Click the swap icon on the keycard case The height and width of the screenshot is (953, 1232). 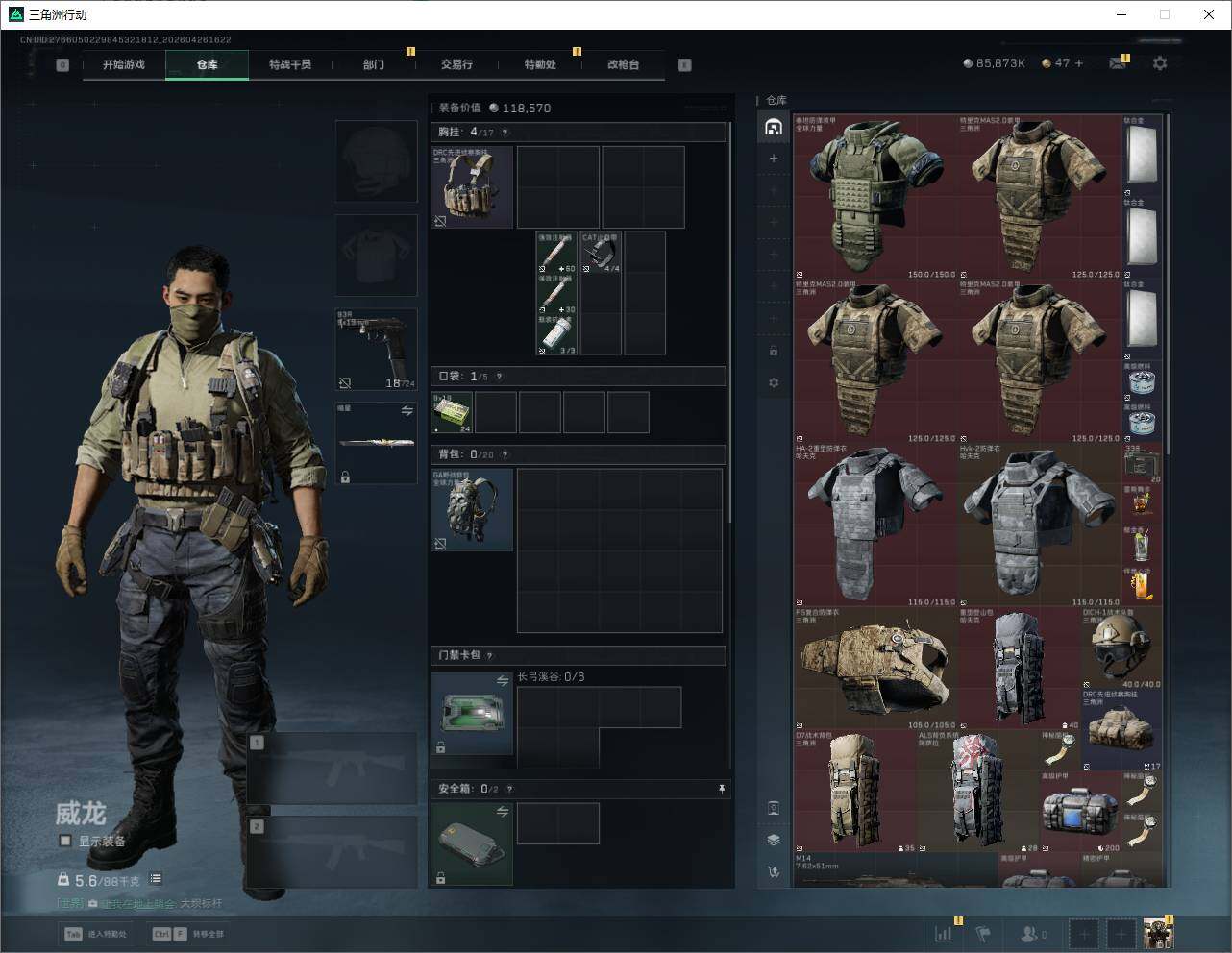click(x=502, y=680)
